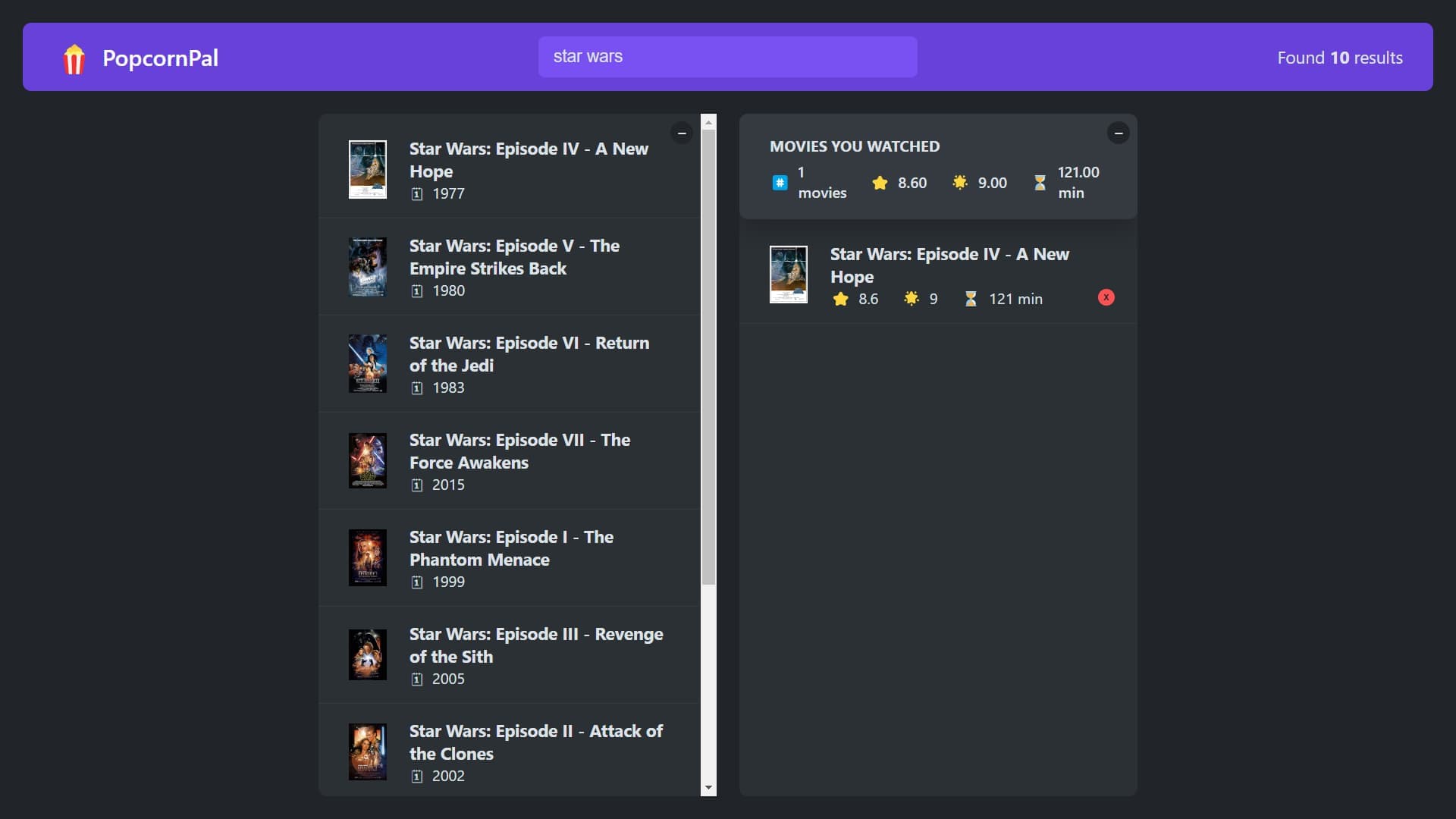
Task: Collapse the Movies You Watched panel
Action: pyautogui.click(x=1118, y=133)
